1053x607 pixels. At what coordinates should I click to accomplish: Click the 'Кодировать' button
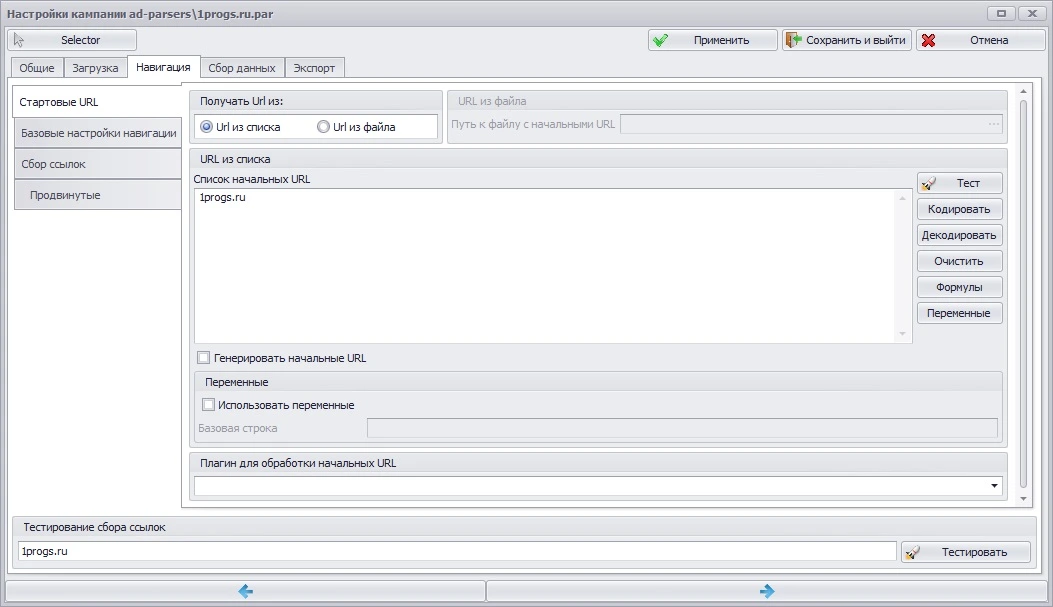[x=959, y=209]
